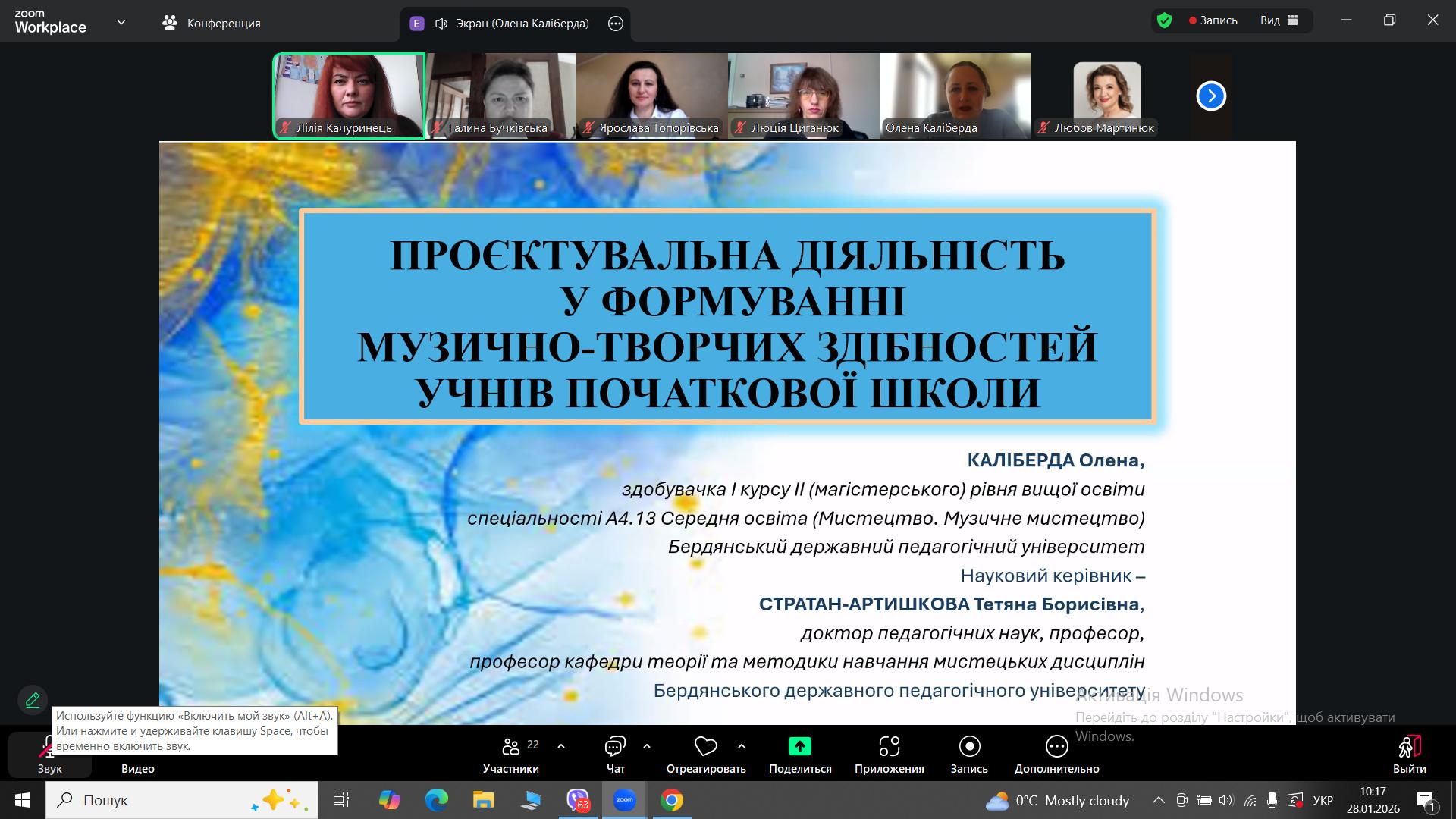Open the Вид (View) menu
Screen dimensions: 1456x819
click(x=1279, y=20)
